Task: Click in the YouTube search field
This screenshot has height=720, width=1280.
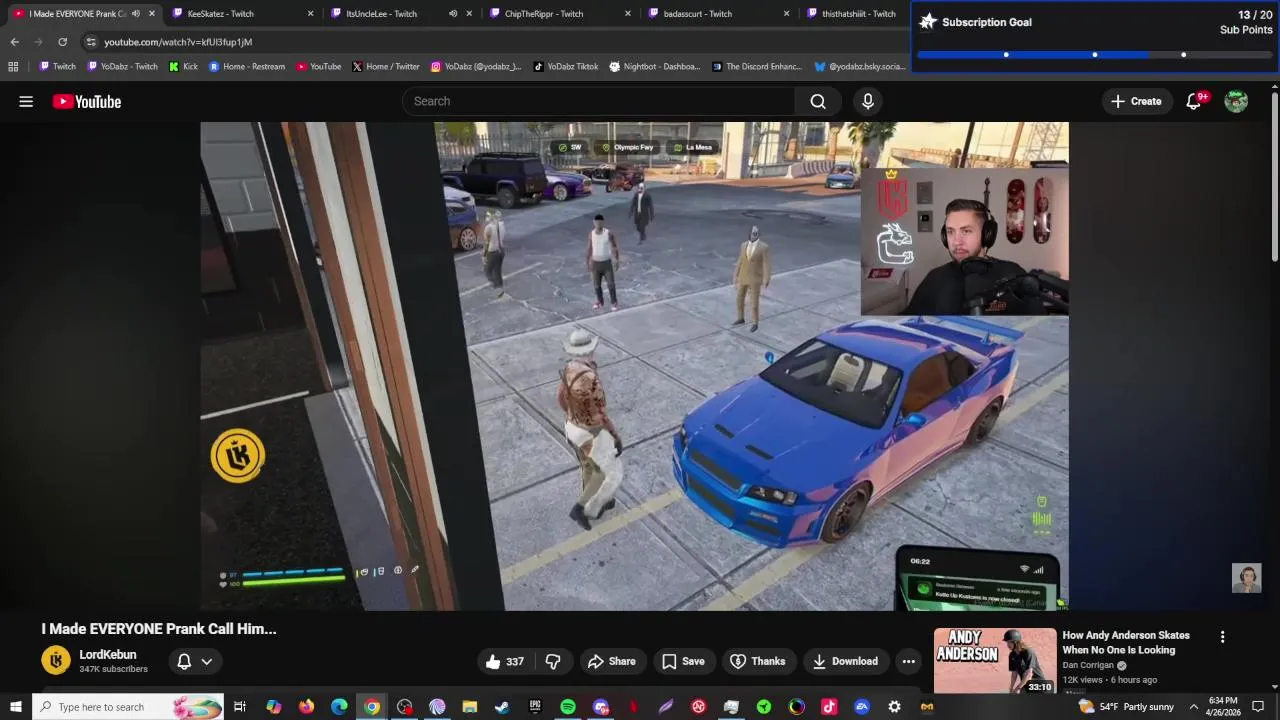Action: pyautogui.click(x=600, y=101)
